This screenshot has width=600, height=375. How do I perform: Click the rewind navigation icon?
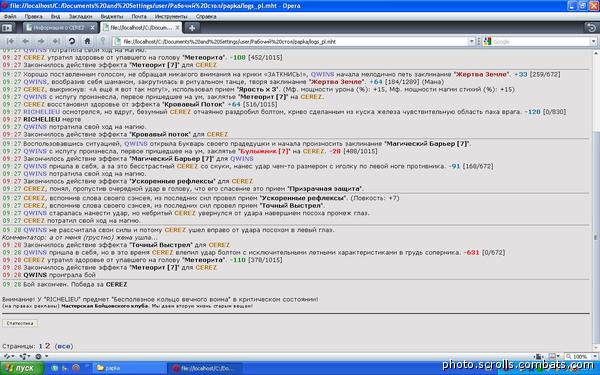pyautogui.click(x=10, y=41)
